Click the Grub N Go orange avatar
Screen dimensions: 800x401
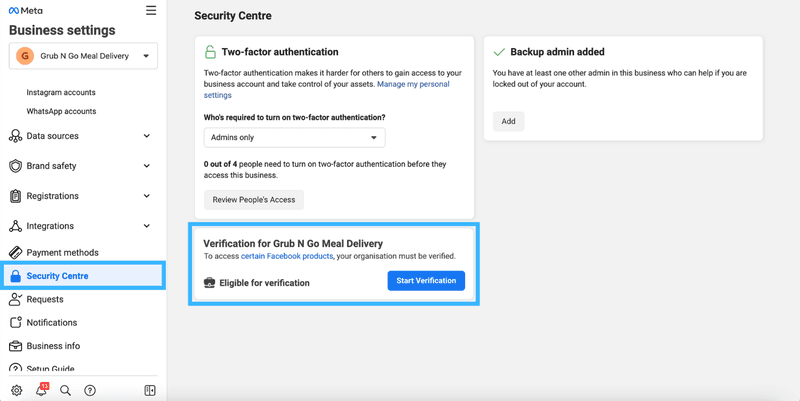pyautogui.click(x=25, y=56)
